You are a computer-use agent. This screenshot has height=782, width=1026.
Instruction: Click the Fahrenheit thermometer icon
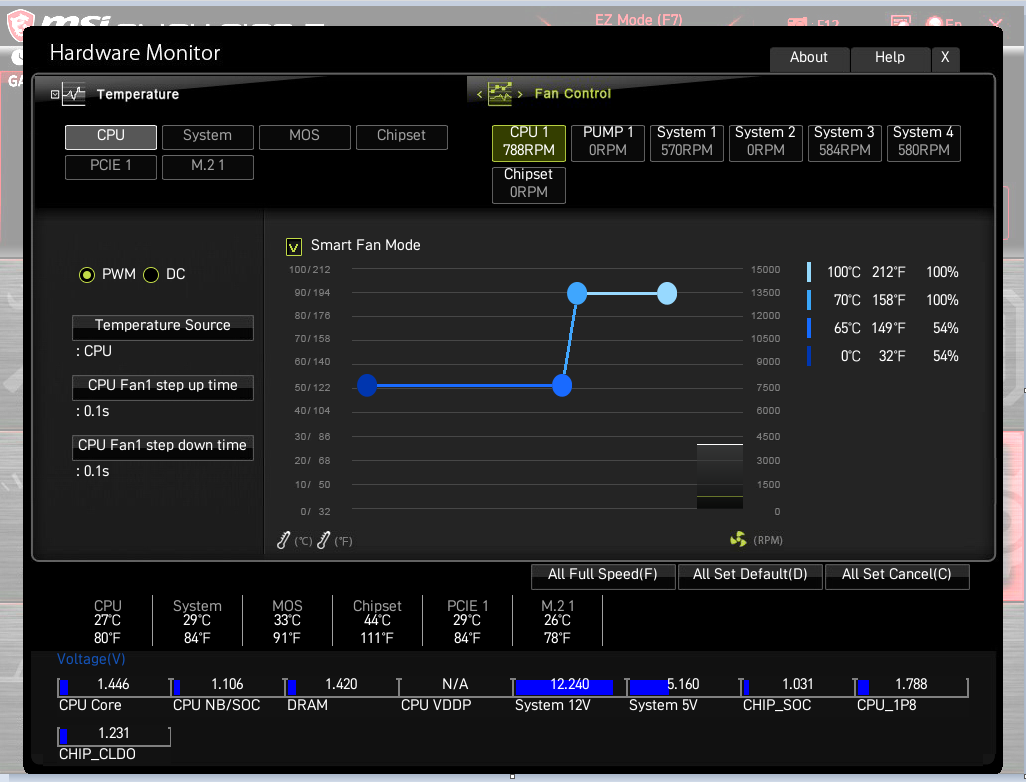(323, 541)
